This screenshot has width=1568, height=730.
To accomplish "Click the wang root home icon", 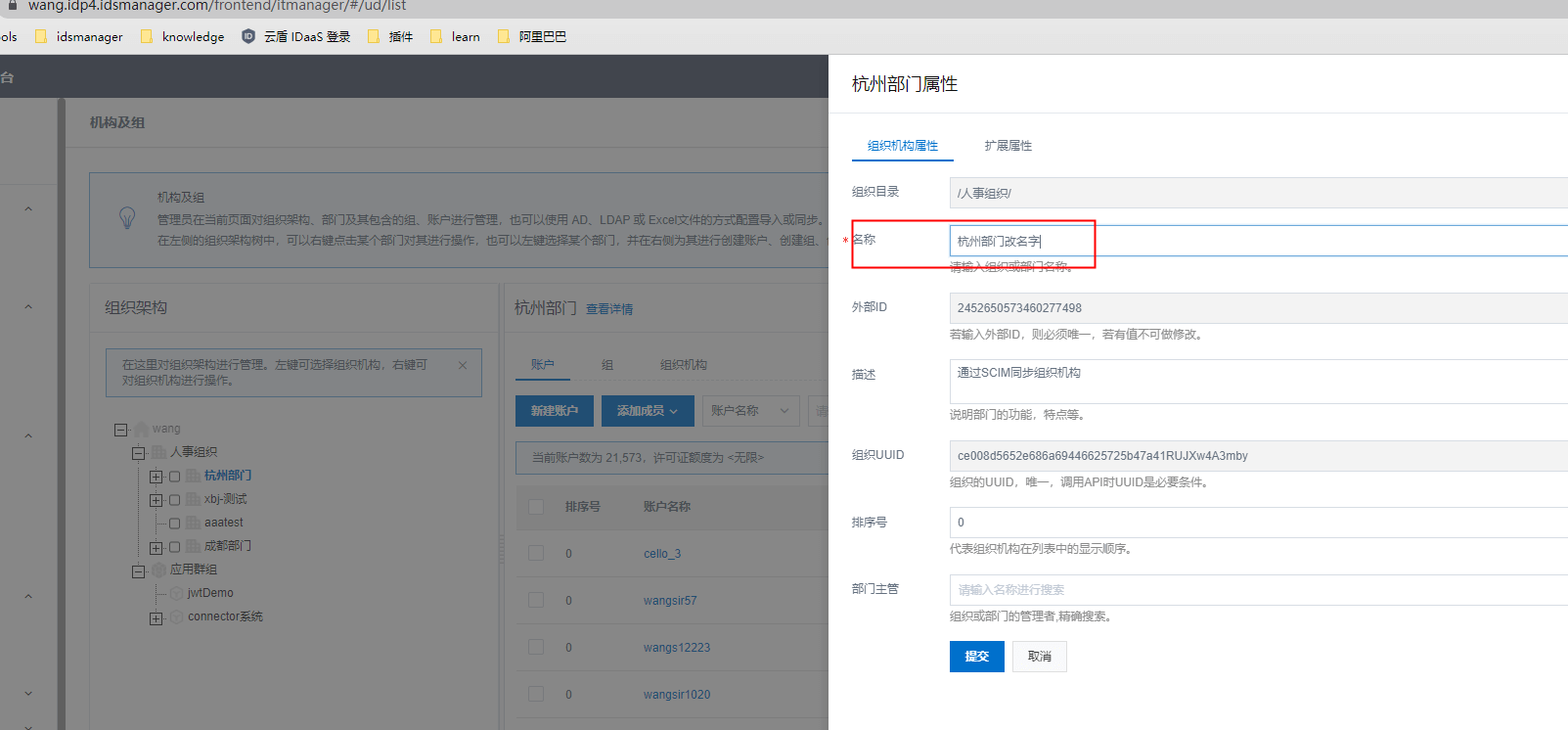I will (x=142, y=429).
